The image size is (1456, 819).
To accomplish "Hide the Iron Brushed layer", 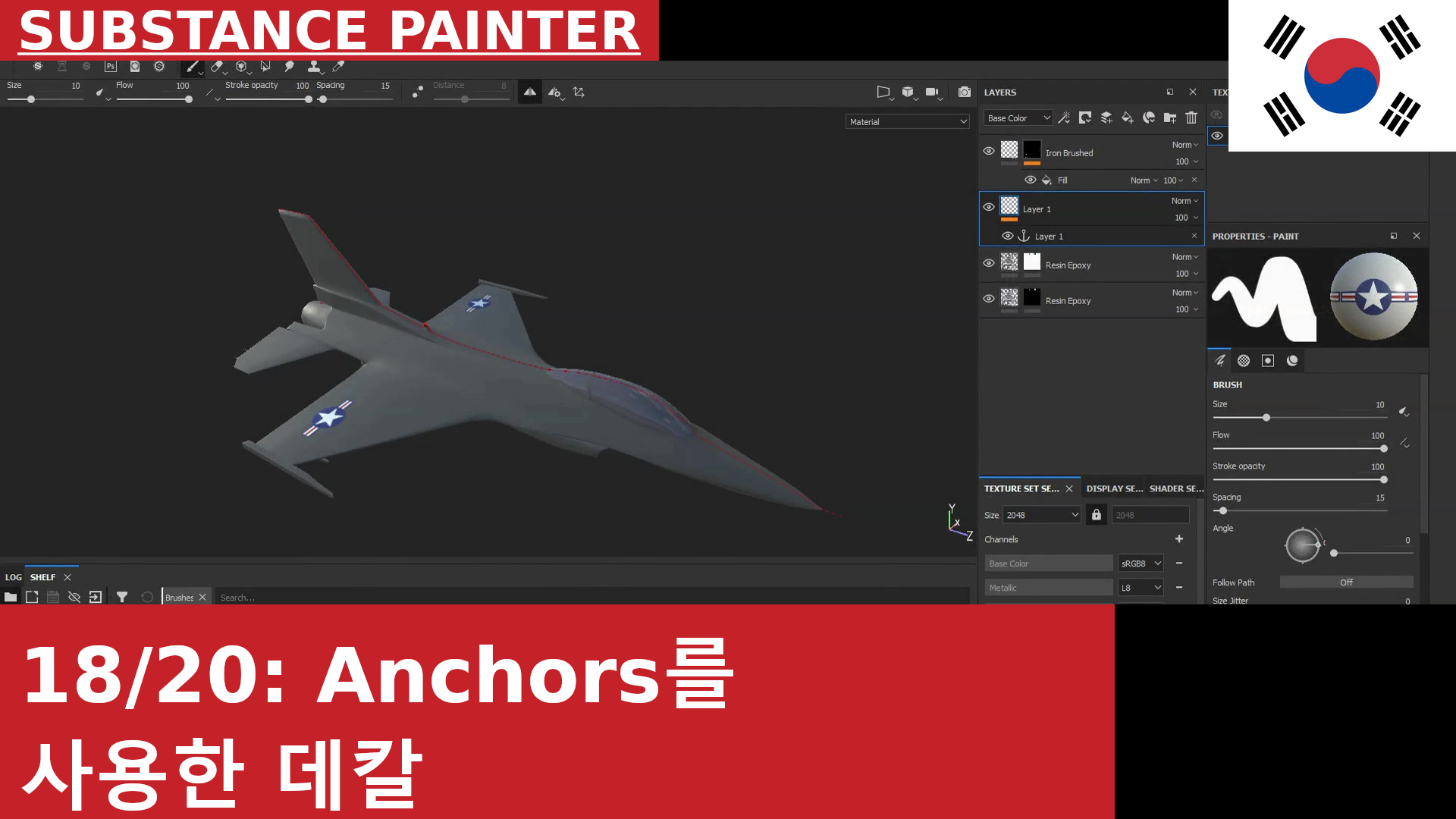I will click(989, 151).
